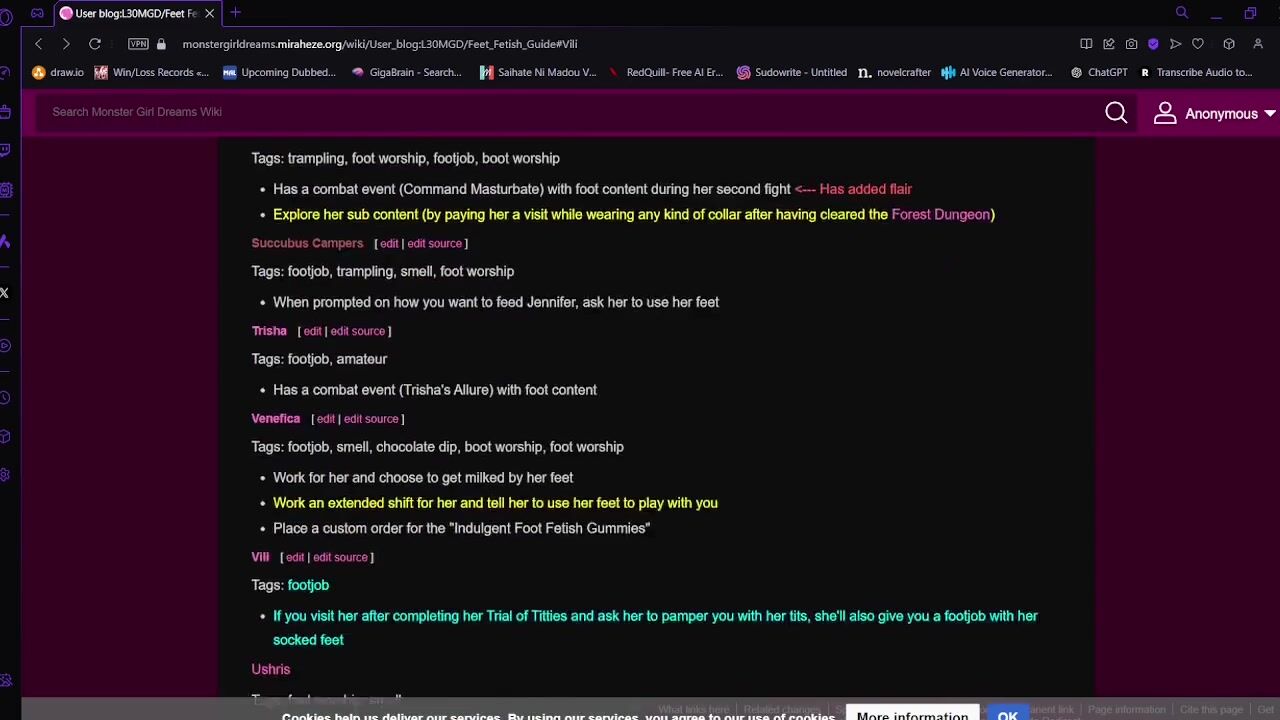
Task: Focus the Search Monster Girl Dreams Wiki field
Action: click(570, 112)
